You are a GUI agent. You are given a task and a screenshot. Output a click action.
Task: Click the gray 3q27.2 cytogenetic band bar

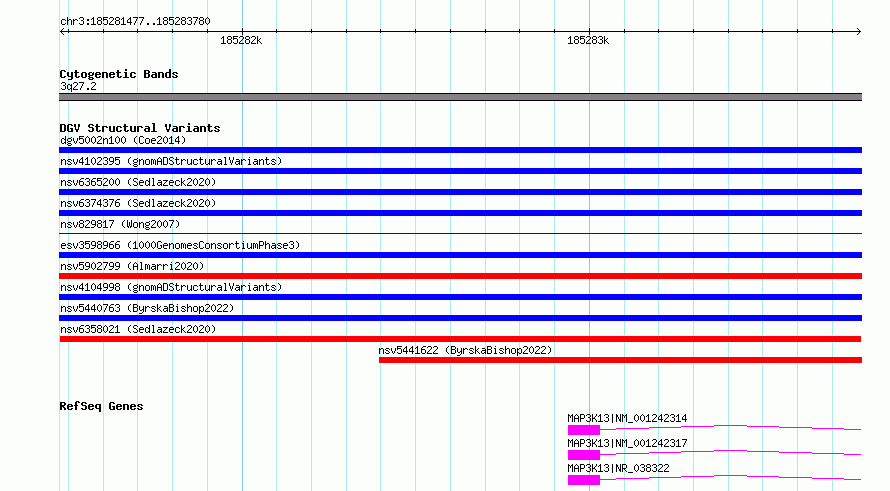click(460, 97)
